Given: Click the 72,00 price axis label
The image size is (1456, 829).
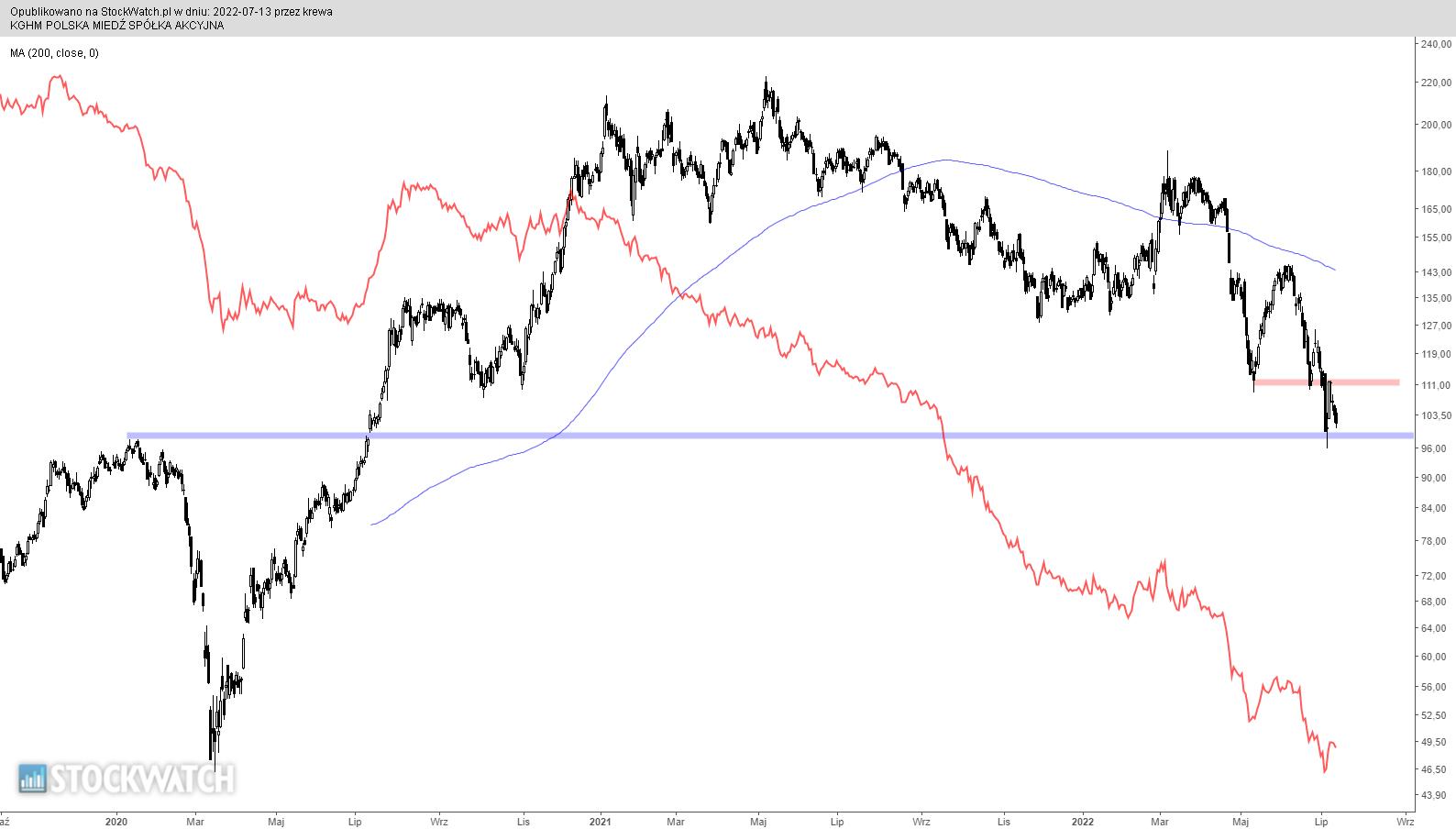Looking at the screenshot, I should [1434, 577].
